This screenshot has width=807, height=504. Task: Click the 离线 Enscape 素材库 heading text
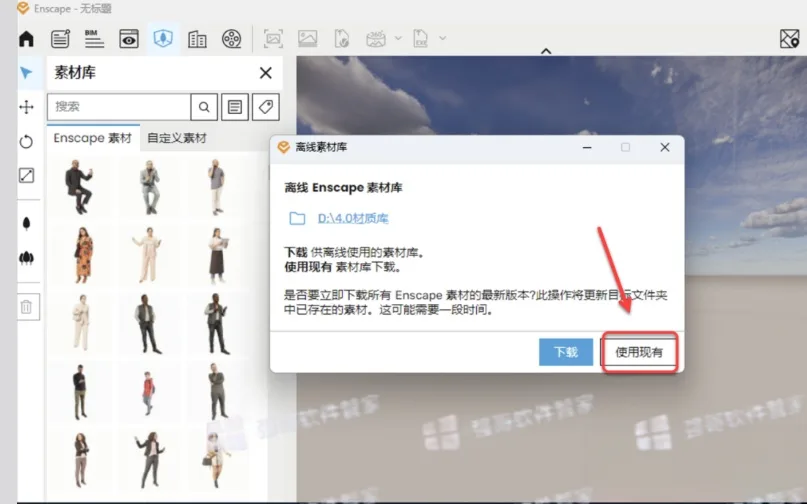click(343, 187)
